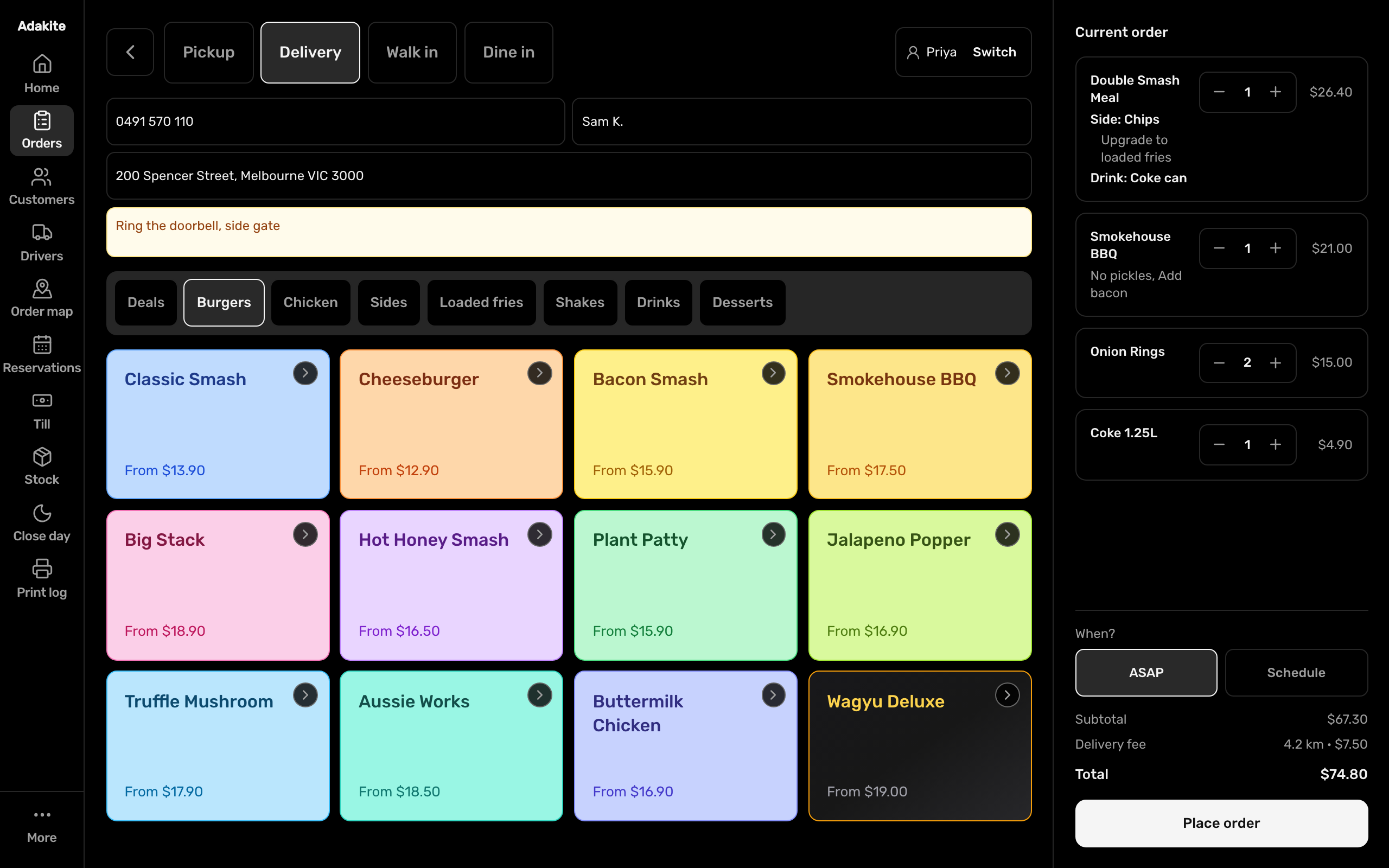Click the back arrow button
The height and width of the screenshot is (868, 1389).
(x=130, y=52)
